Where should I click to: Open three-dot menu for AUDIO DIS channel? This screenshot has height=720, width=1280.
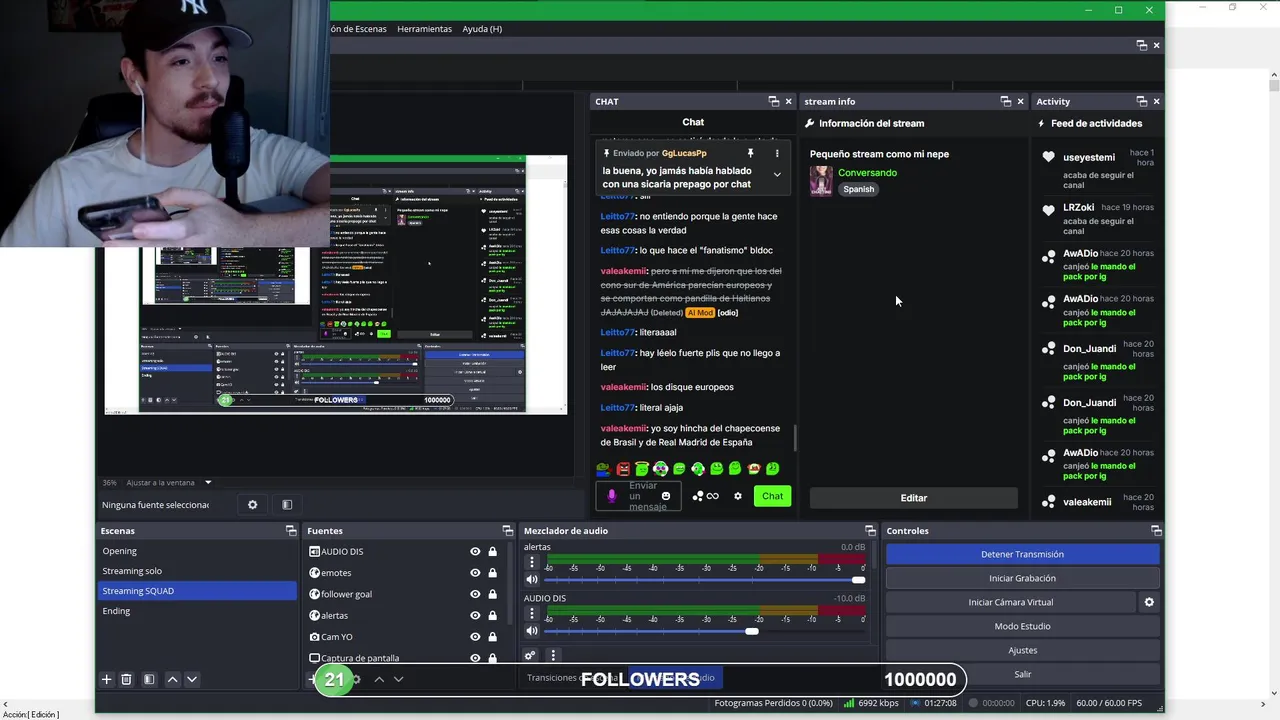click(x=532, y=613)
